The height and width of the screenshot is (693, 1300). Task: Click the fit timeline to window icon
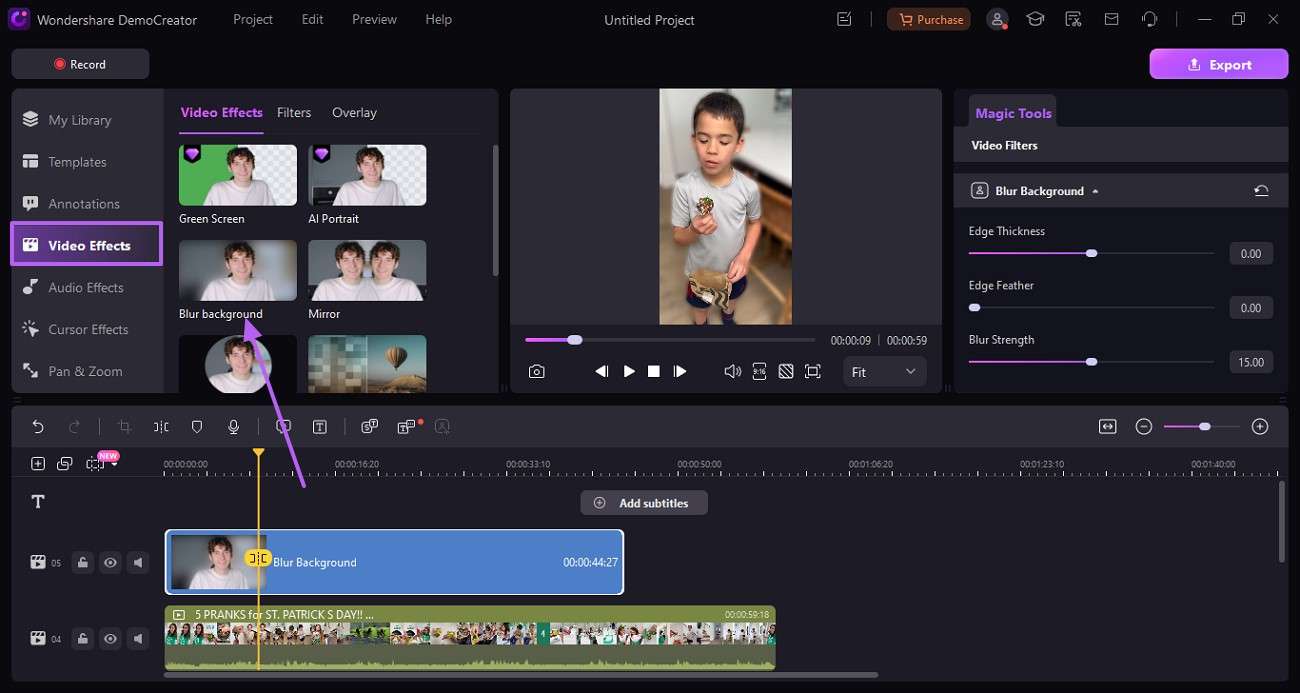(1107, 427)
